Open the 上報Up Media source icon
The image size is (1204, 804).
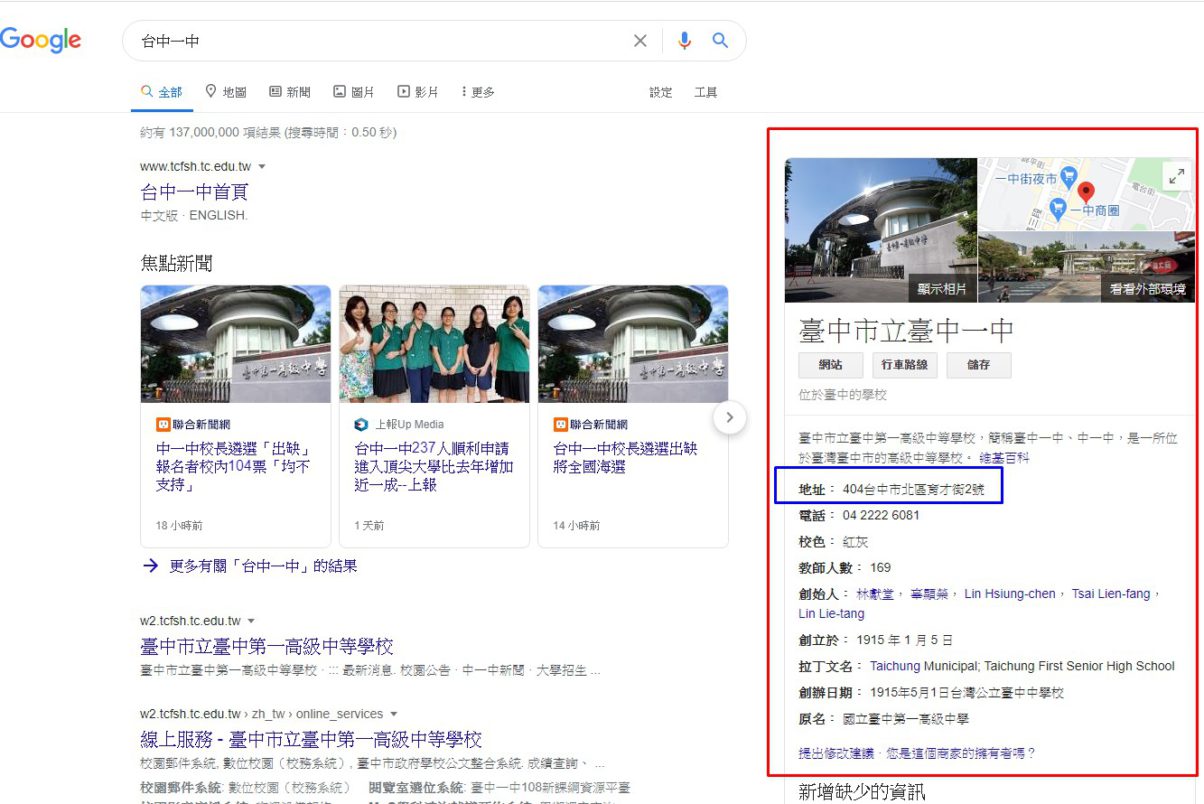coord(362,424)
